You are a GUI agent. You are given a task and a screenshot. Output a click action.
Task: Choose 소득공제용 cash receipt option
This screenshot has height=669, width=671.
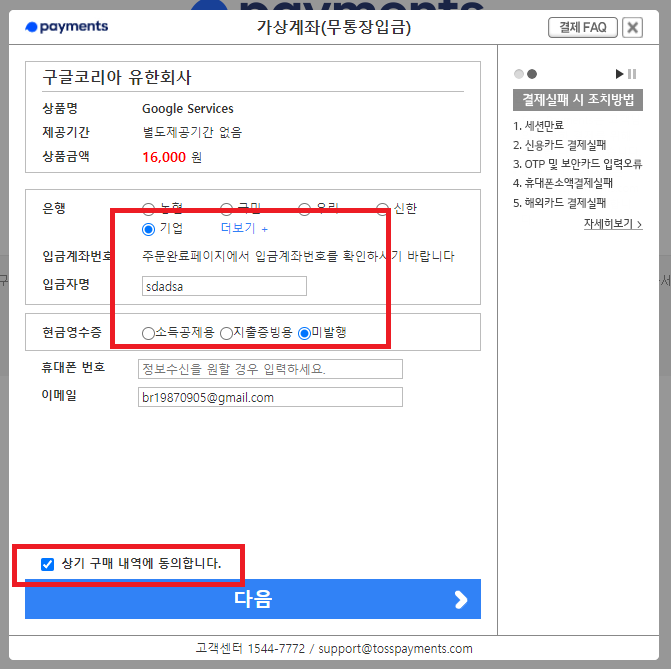[x=148, y=333]
